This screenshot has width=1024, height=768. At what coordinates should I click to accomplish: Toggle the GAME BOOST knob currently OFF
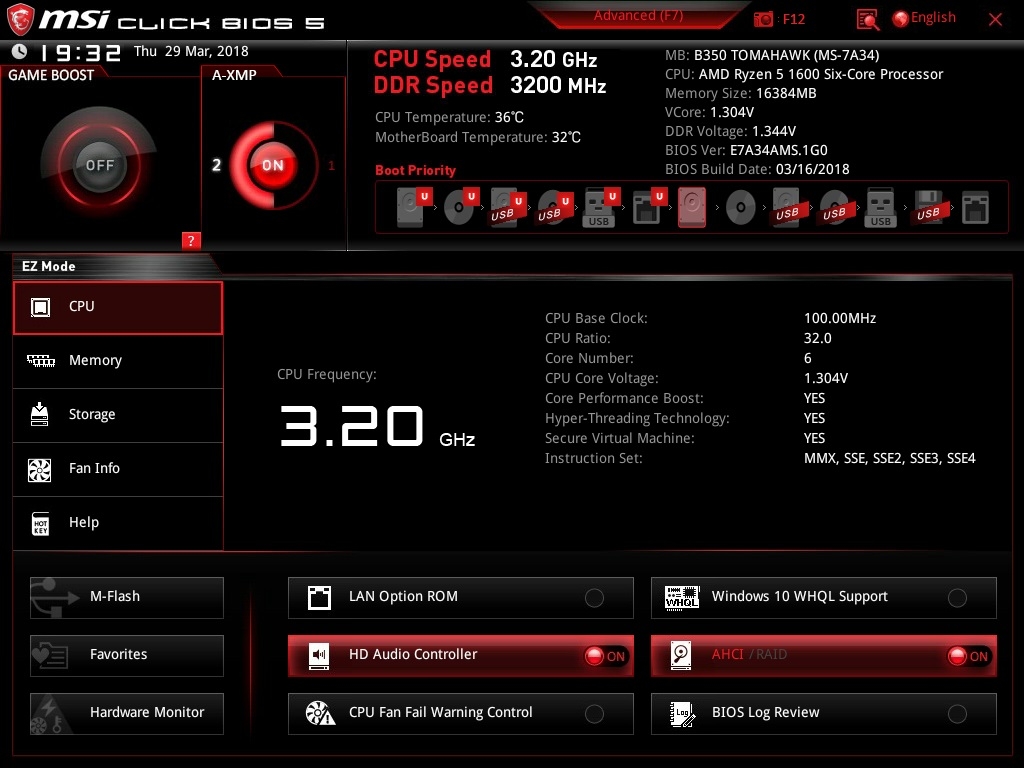pos(99,165)
